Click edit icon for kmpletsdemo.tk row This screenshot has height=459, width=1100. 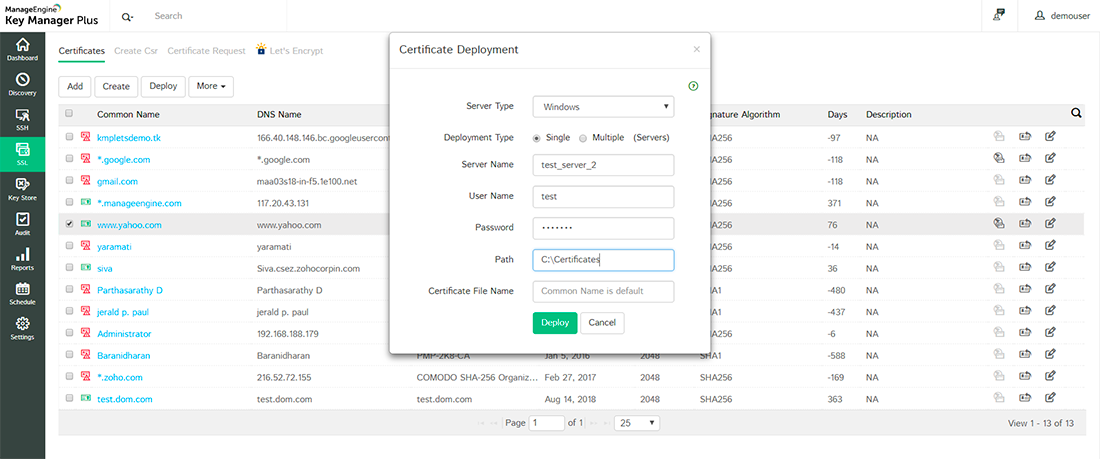tap(1050, 137)
